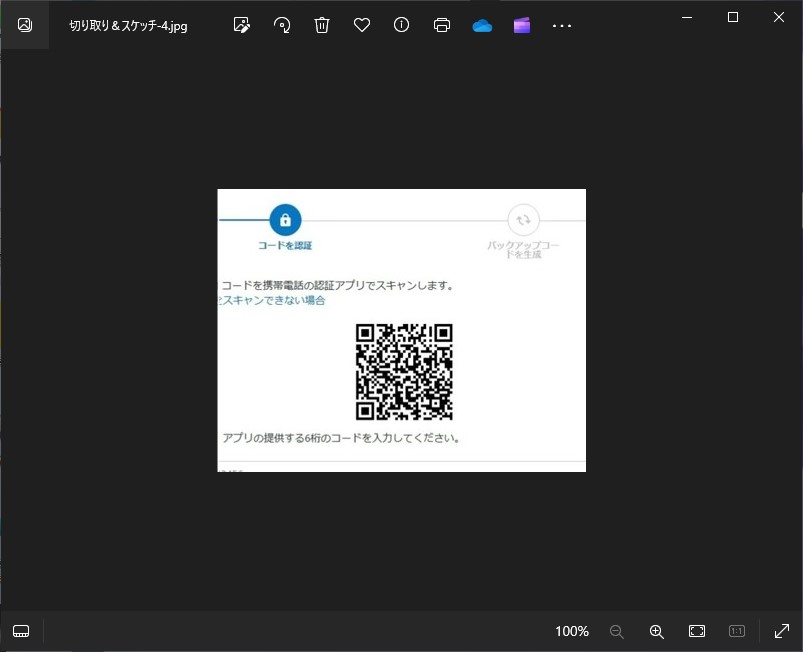Image resolution: width=803 pixels, height=652 pixels.
Task: Open the Edit image tool
Action: (241, 25)
